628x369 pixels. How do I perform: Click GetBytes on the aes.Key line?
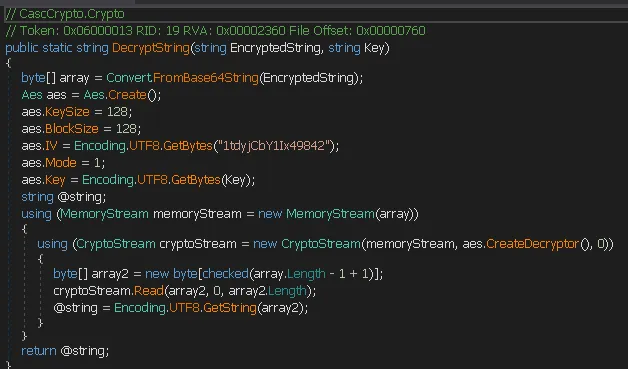click(196, 180)
